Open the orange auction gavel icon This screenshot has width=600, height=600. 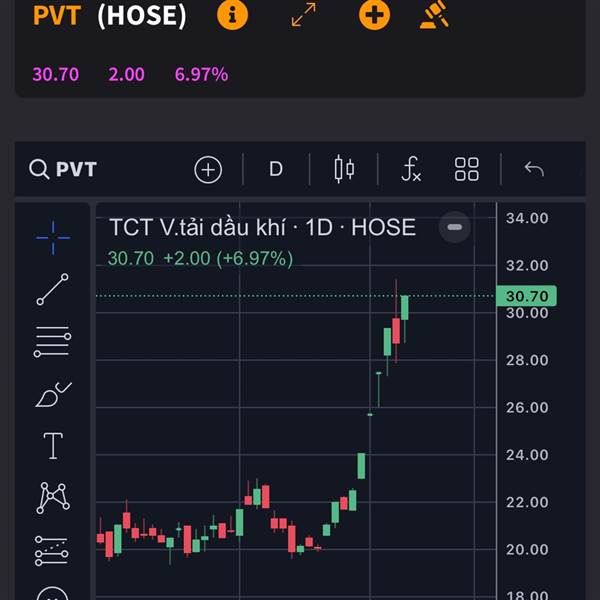434,15
